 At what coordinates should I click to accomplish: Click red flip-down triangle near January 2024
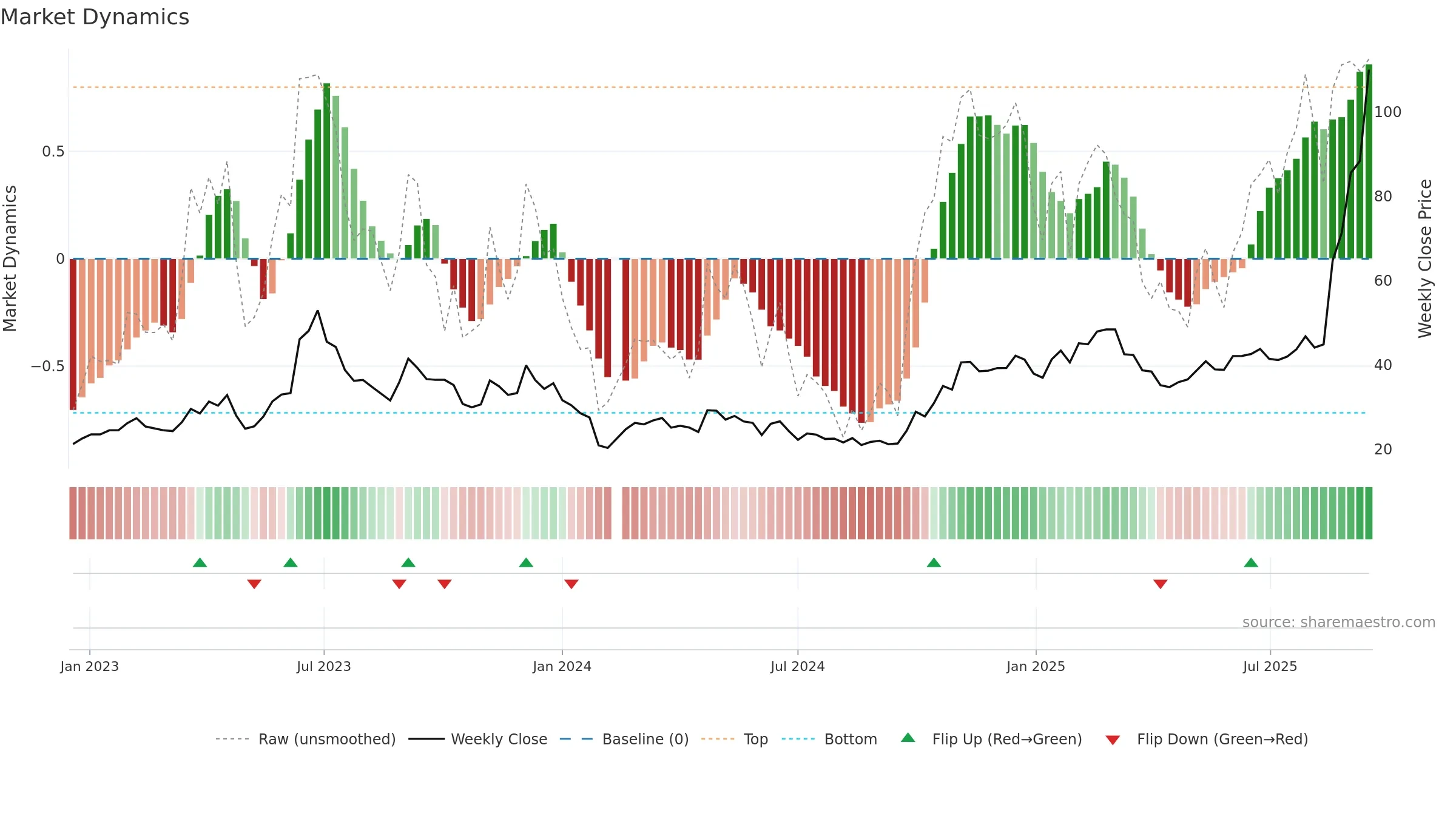tap(571, 584)
